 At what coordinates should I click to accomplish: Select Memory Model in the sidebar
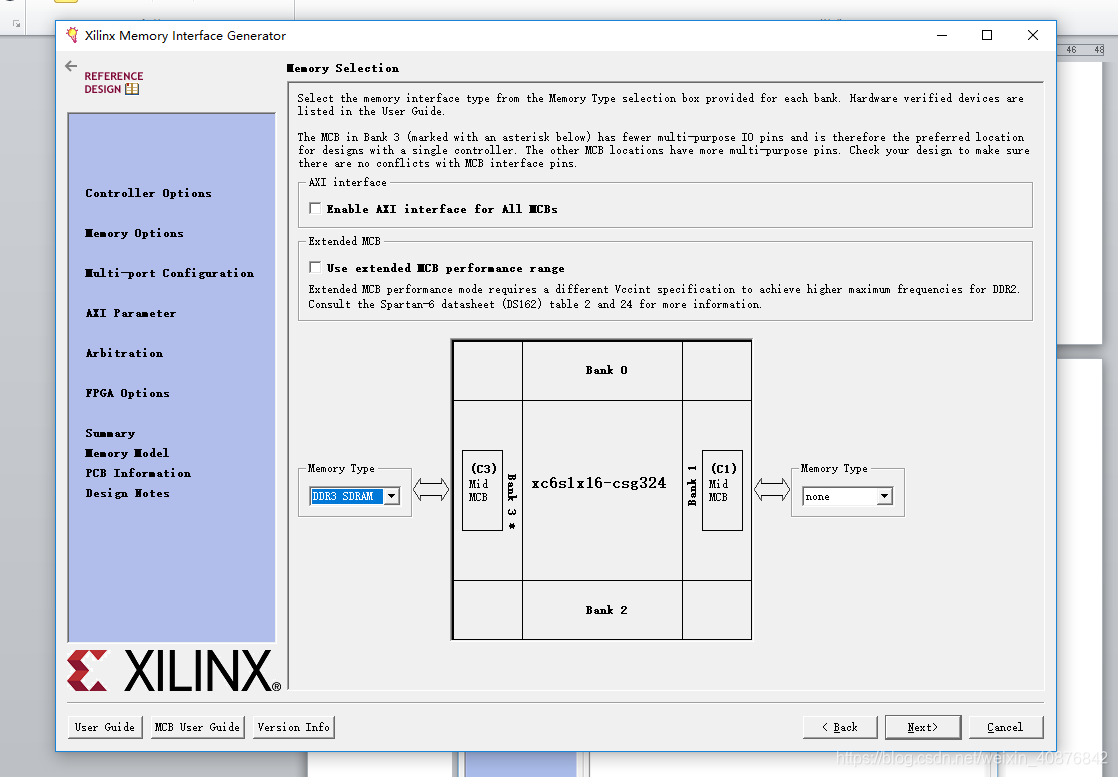pos(127,453)
